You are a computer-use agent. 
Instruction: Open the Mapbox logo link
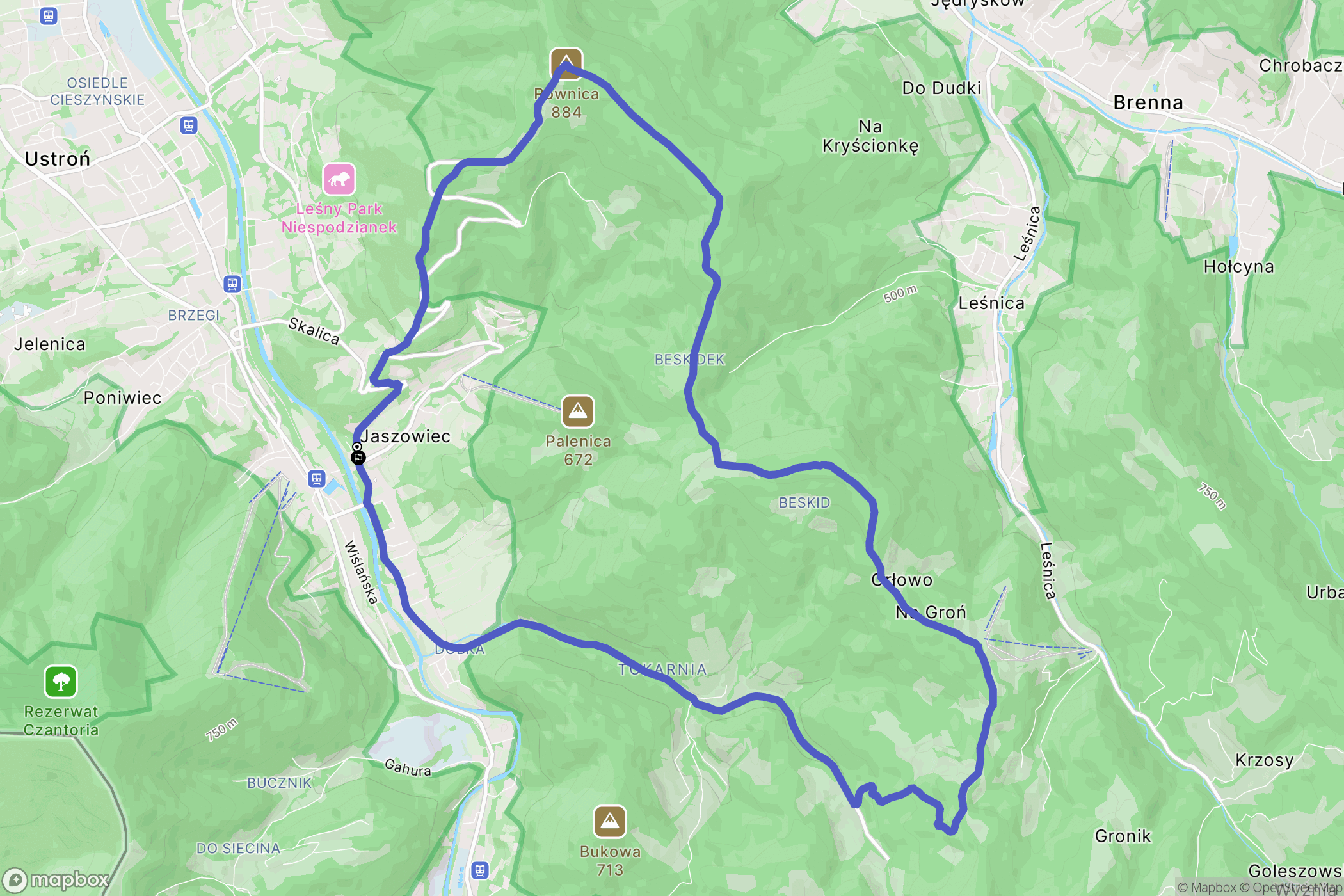[x=56, y=880]
